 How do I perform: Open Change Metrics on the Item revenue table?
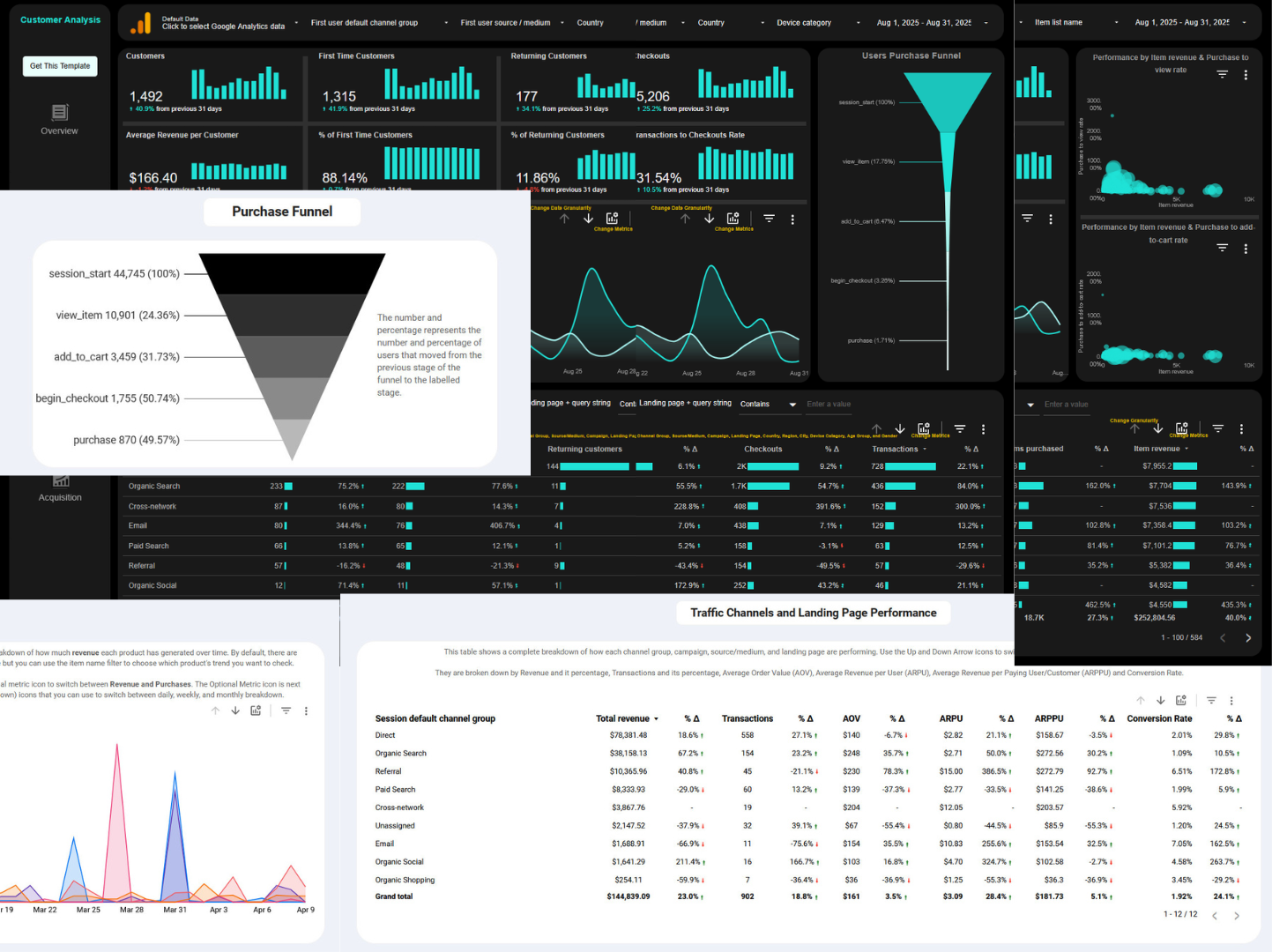click(1181, 429)
